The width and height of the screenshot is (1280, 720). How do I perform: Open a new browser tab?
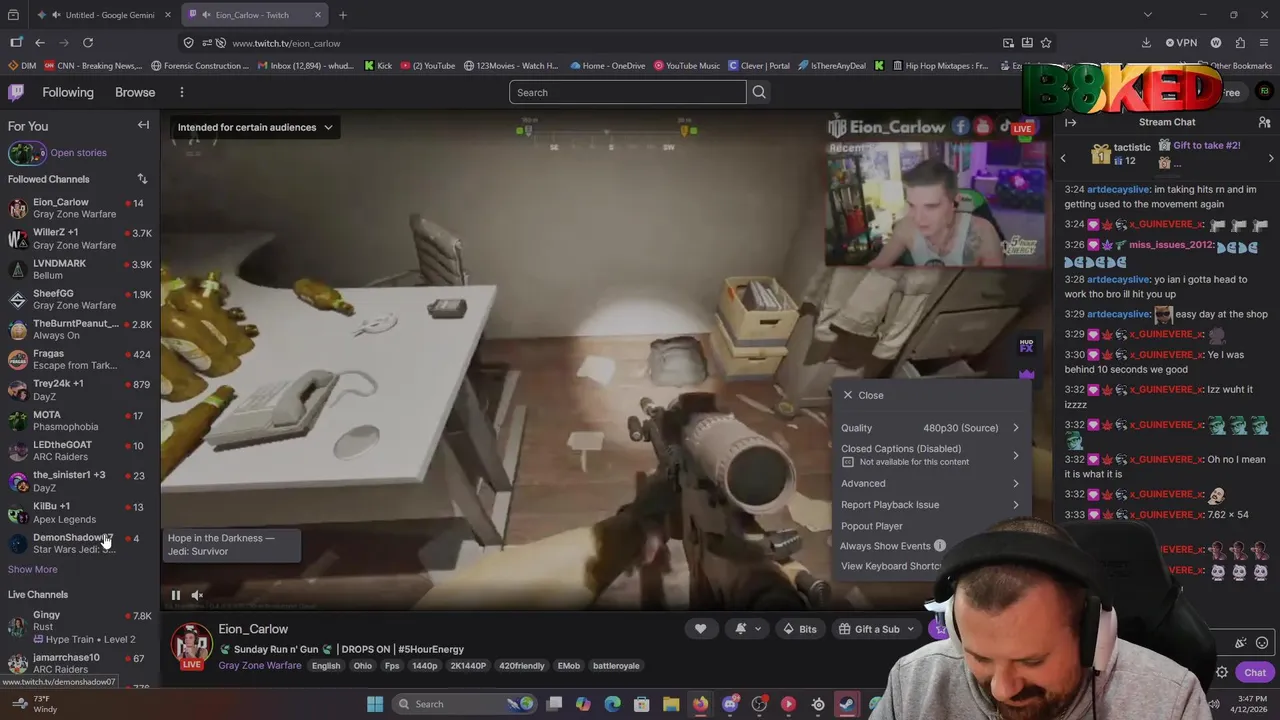pos(342,15)
